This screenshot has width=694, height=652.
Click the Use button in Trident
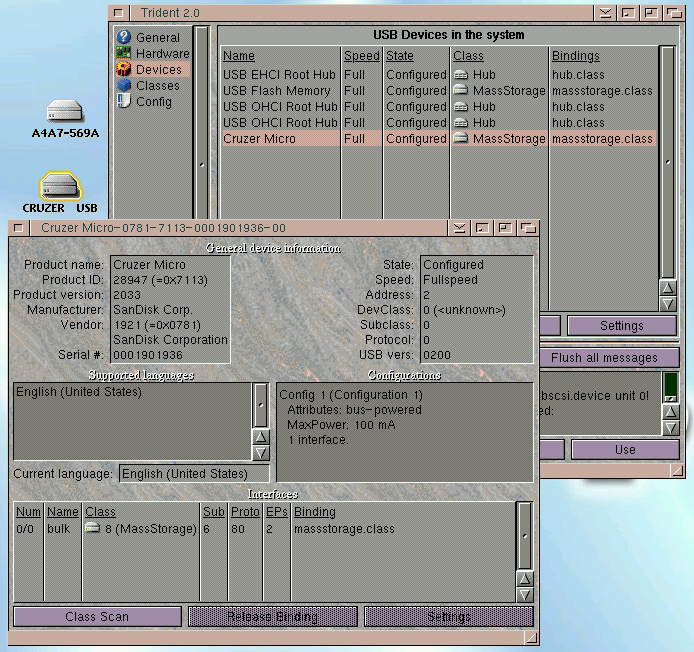click(x=625, y=450)
